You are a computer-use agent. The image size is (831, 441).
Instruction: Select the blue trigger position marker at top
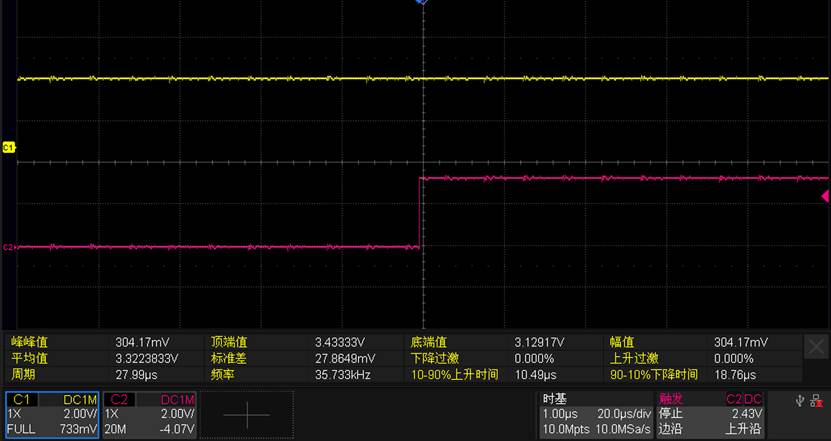click(422, 3)
